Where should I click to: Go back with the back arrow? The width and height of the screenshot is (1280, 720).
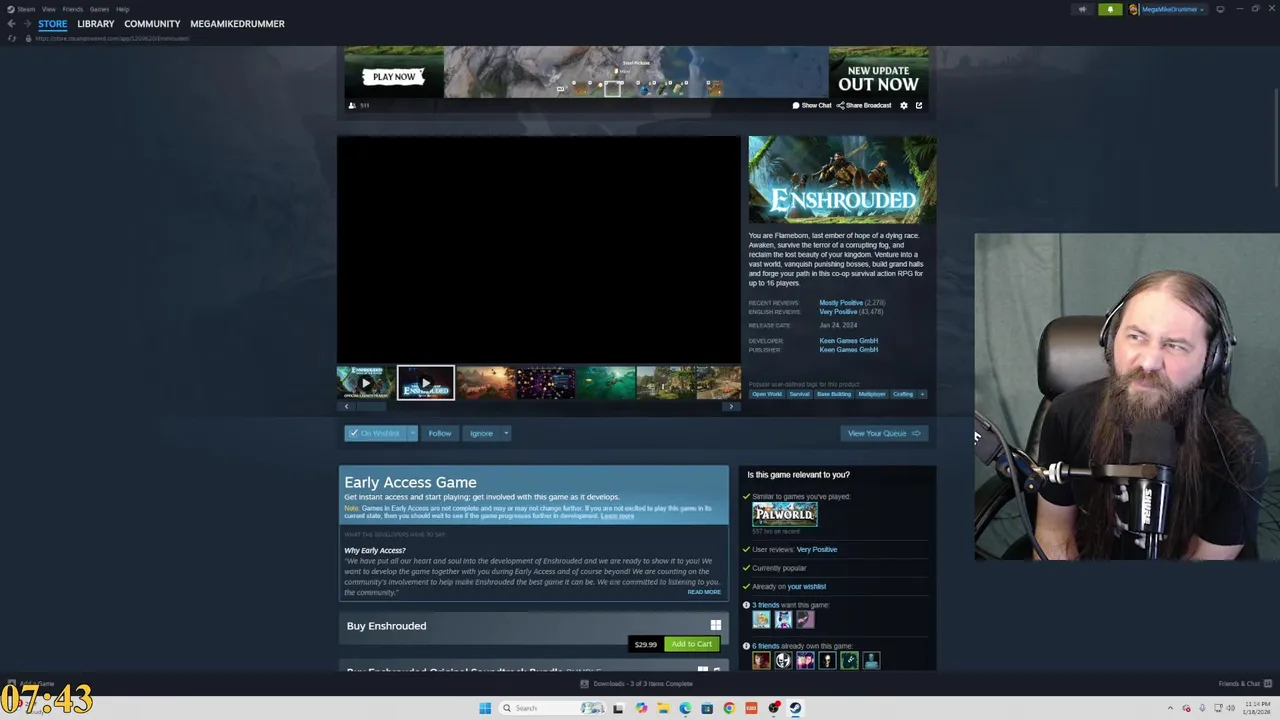(11, 24)
